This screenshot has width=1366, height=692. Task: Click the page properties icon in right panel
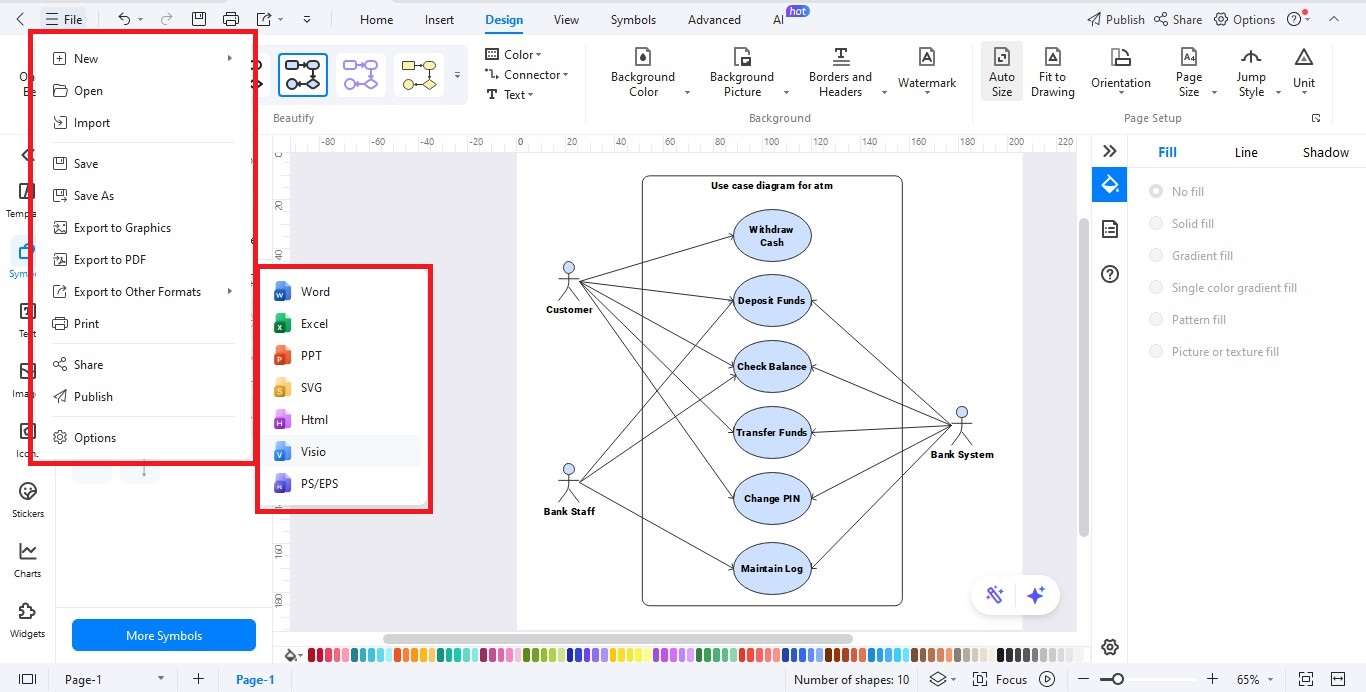[1109, 229]
